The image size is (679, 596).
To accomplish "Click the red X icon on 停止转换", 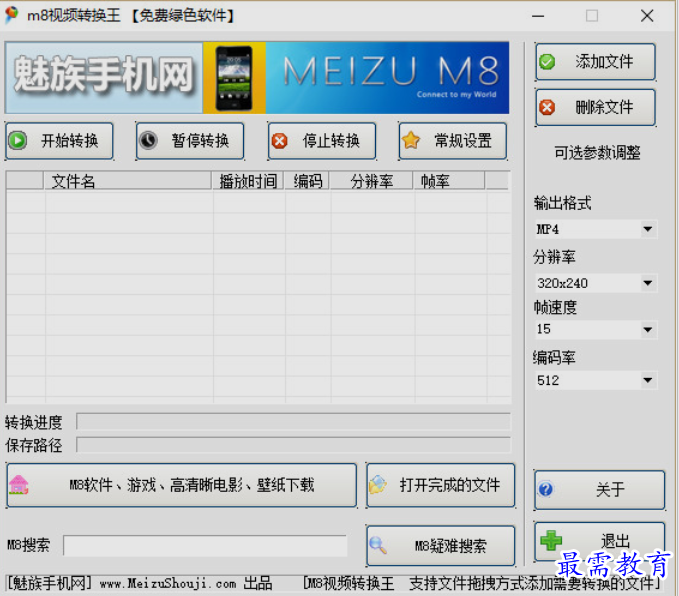I will [280, 141].
